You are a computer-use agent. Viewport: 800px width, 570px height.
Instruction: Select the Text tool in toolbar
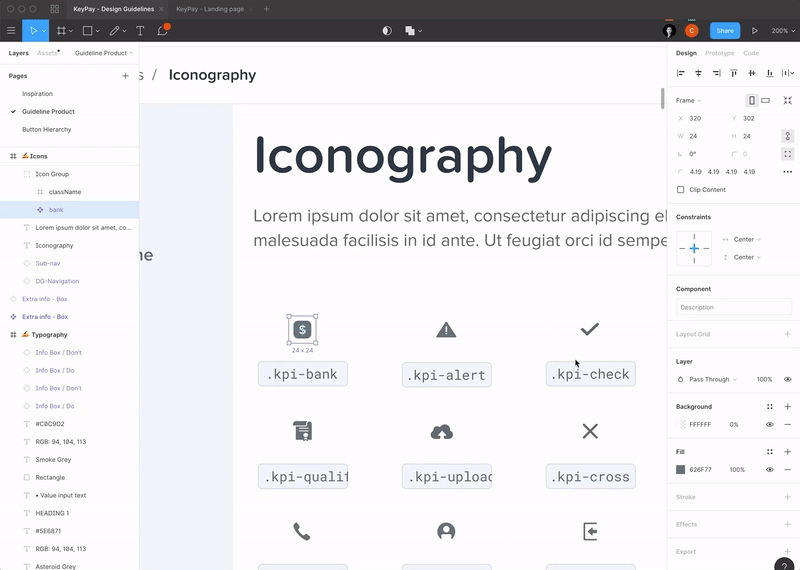coord(140,31)
